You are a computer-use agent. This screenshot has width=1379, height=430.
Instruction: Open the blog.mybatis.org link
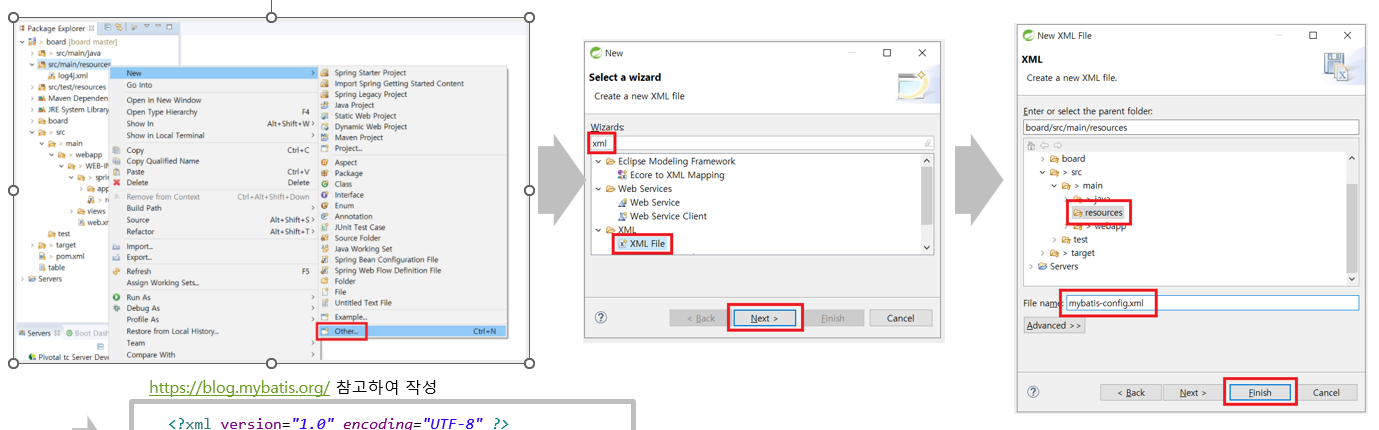point(240,387)
